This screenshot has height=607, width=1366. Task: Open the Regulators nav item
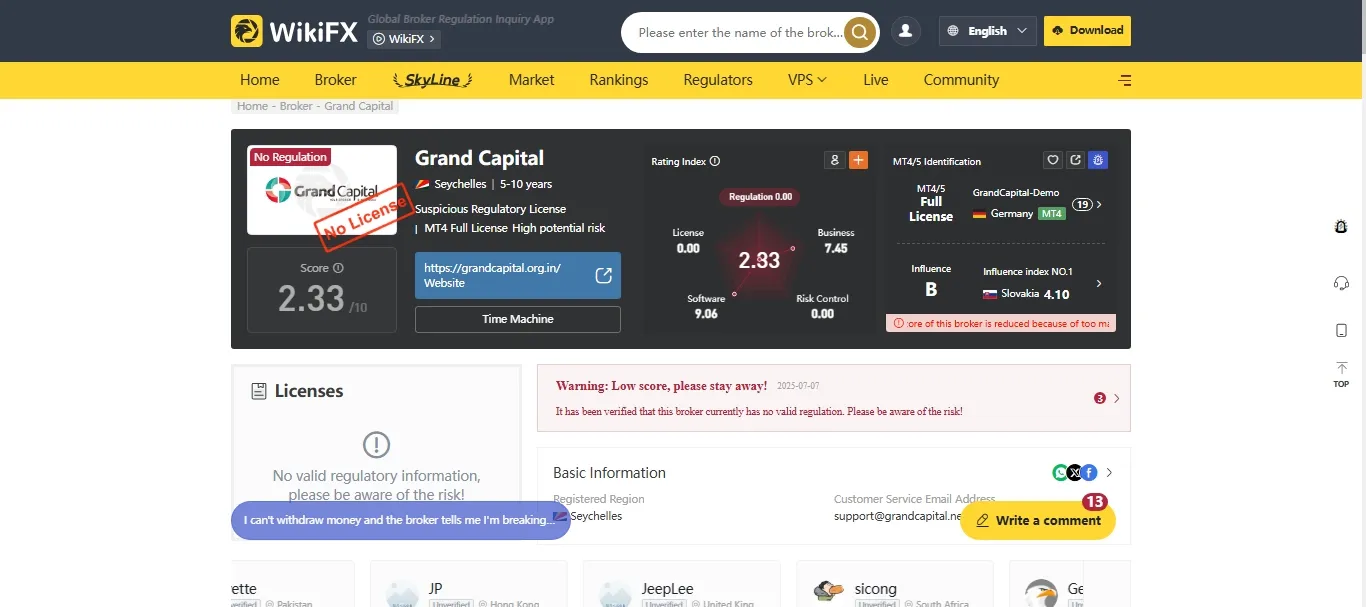coord(718,80)
